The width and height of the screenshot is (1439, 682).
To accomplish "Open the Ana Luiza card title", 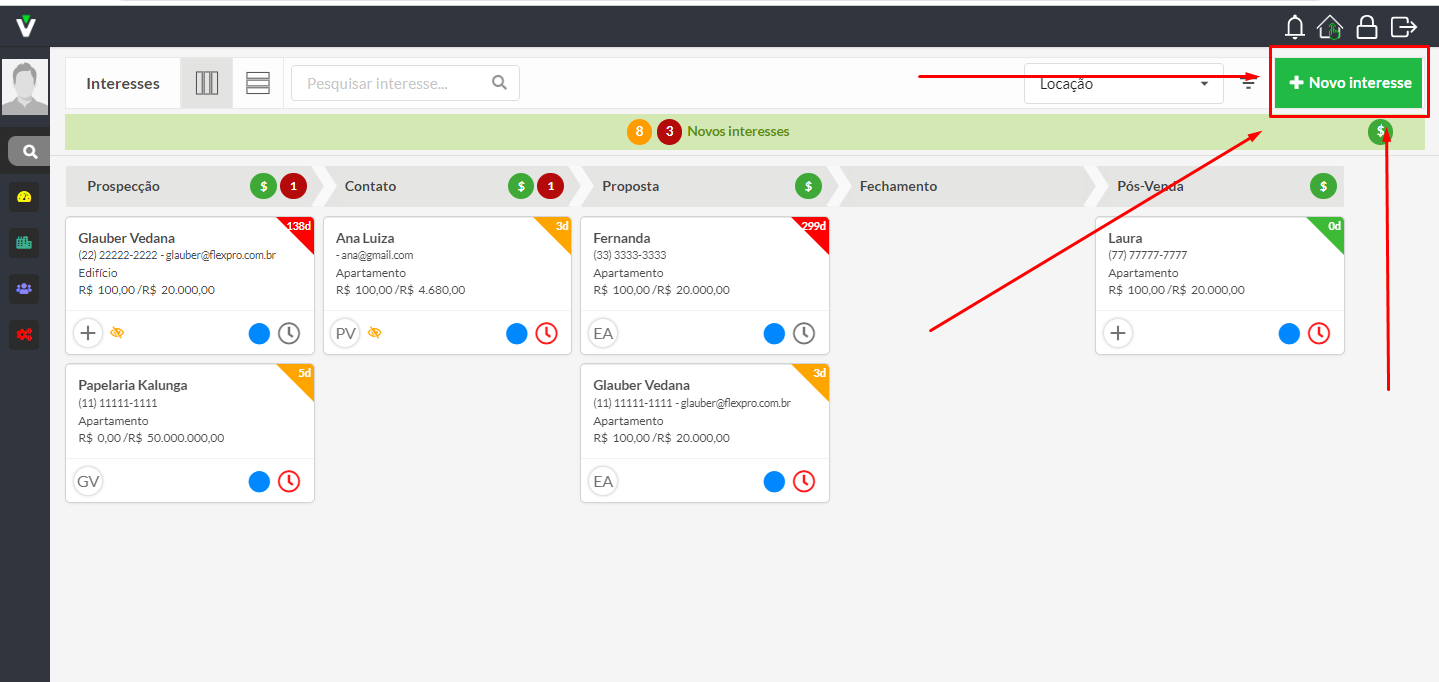I will point(365,238).
